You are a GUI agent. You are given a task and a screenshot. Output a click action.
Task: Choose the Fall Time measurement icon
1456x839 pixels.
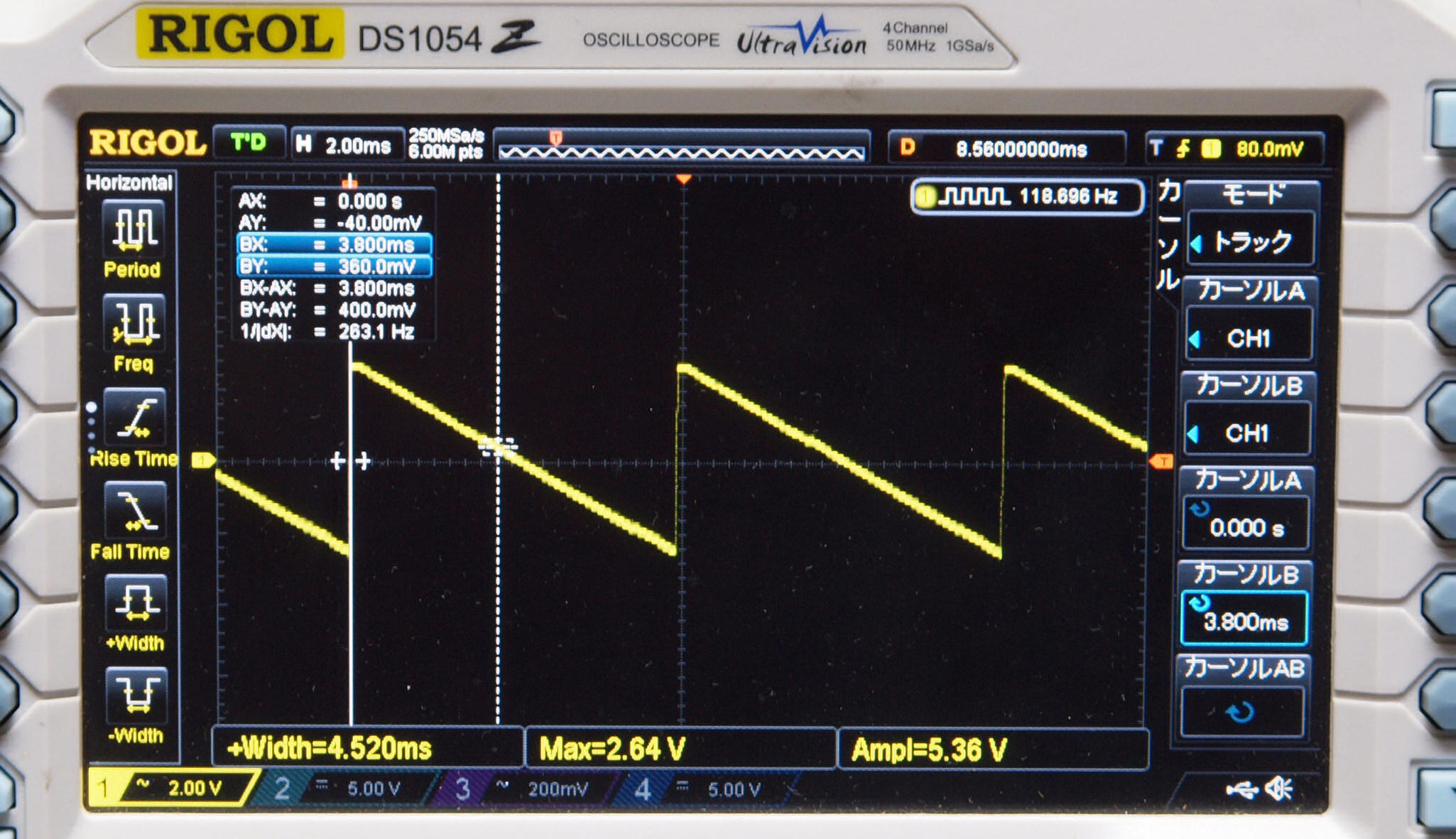click(x=135, y=511)
